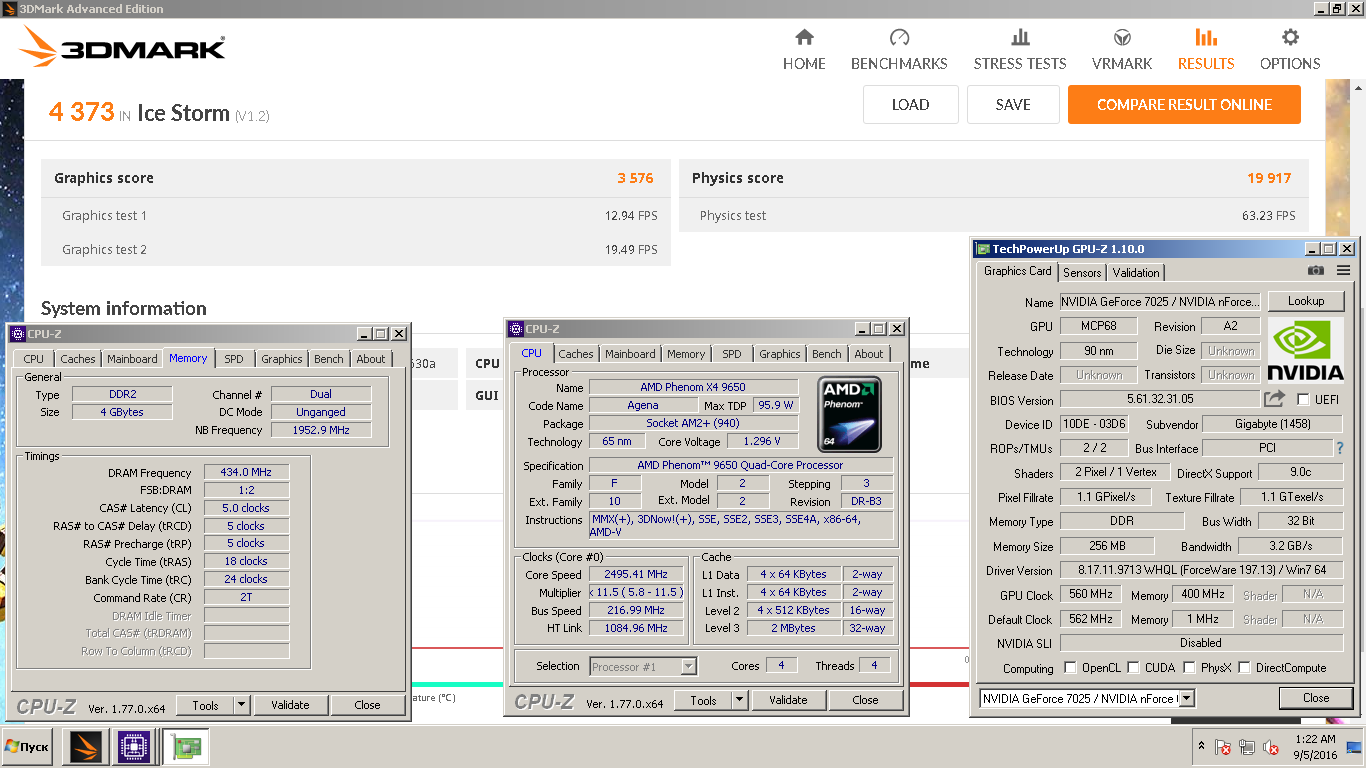
Task: Click Close in CPU-Z CPU window
Action: click(865, 700)
